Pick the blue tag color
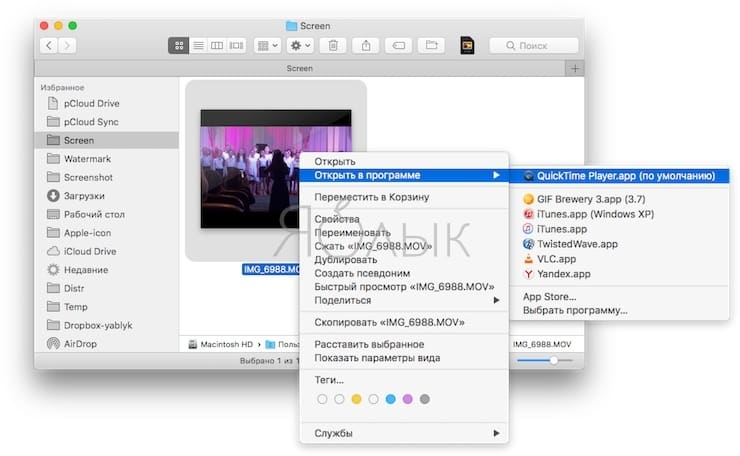Viewport: 740px width, 456px height. pos(390,399)
